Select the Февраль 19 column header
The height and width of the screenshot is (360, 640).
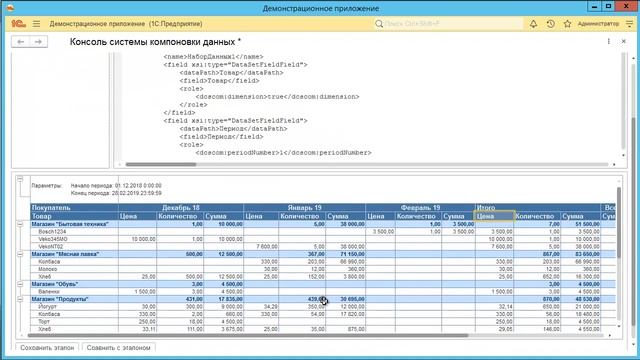[x=420, y=208]
